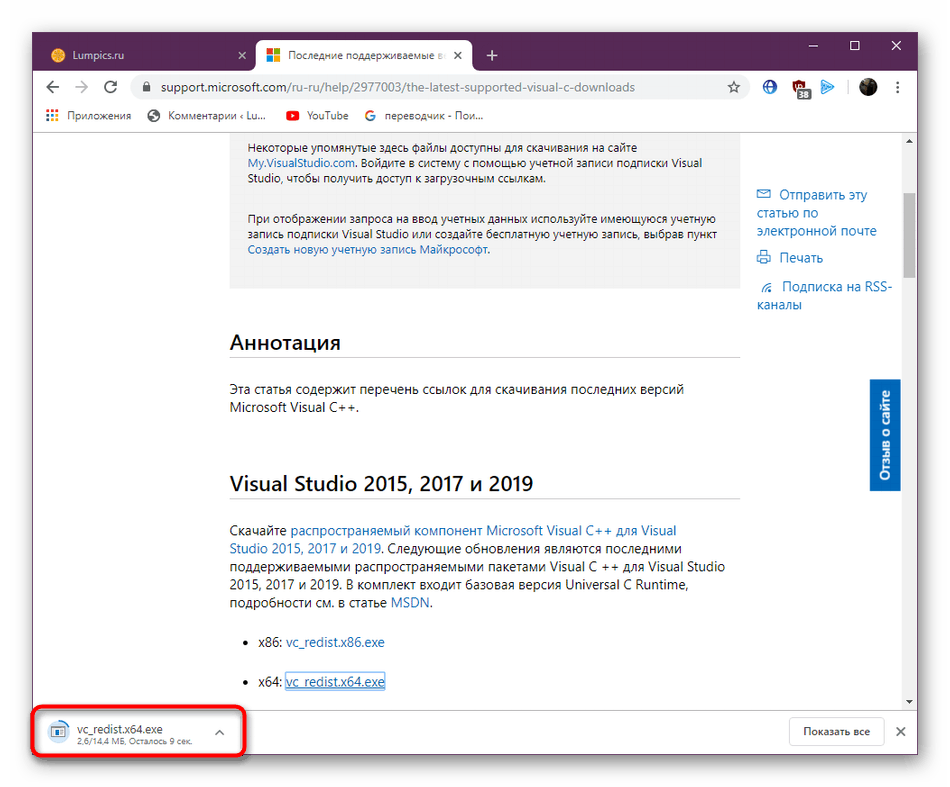
Task: Open the Google Apps grid icon
Action: (51, 115)
